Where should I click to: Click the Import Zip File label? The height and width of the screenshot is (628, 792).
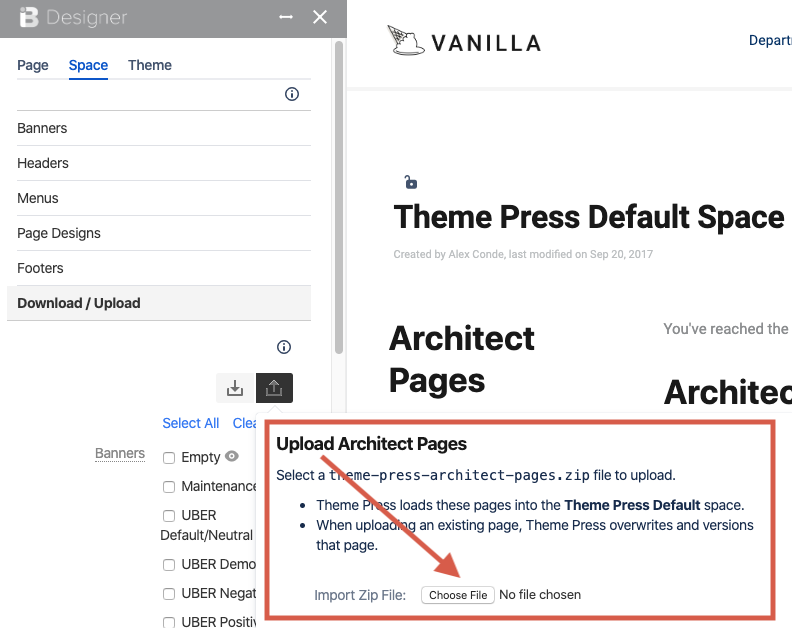(360, 595)
